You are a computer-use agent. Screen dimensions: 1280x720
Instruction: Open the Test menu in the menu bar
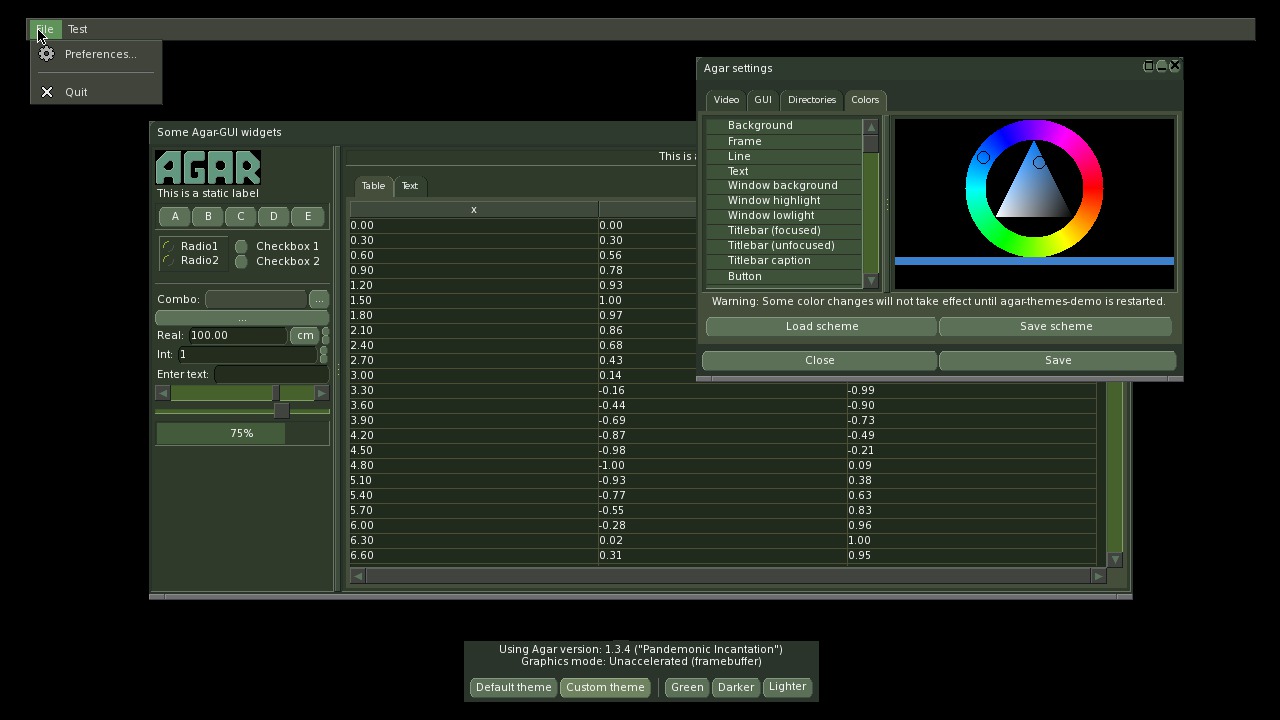pyautogui.click(x=77, y=29)
